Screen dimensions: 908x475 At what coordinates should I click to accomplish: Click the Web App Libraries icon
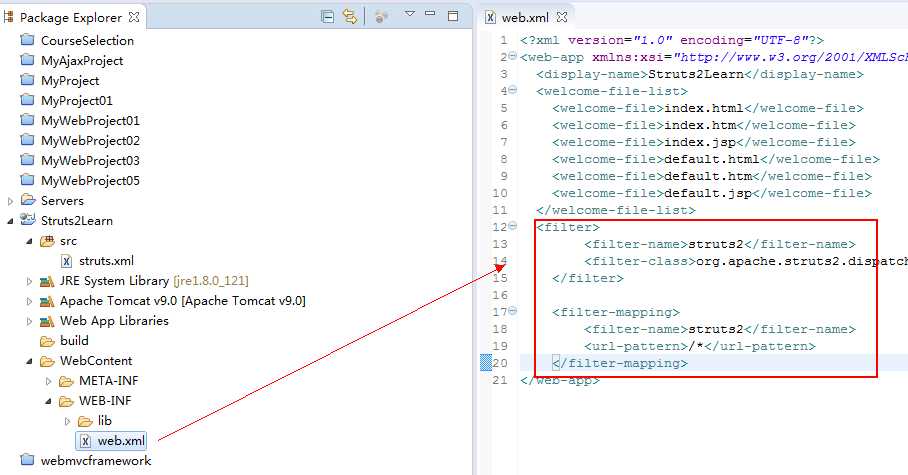point(47,321)
